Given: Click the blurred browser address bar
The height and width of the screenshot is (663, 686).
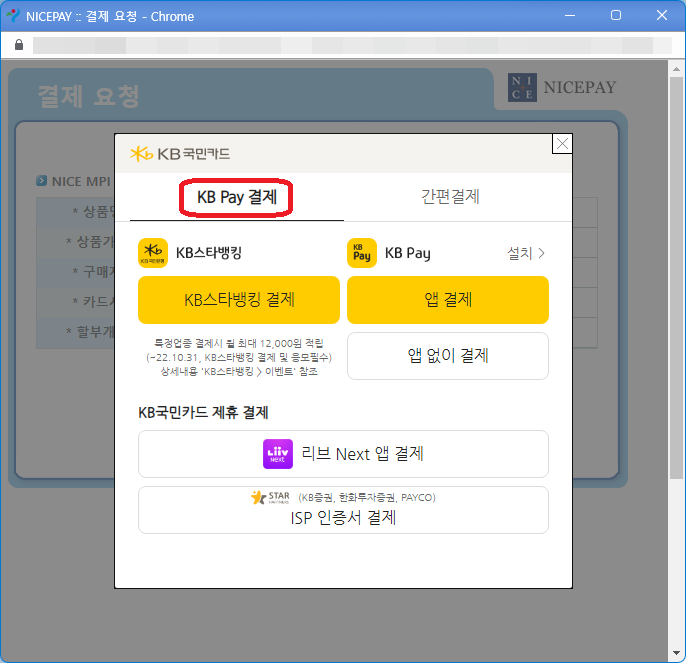Looking at the screenshot, I should 352,46.
